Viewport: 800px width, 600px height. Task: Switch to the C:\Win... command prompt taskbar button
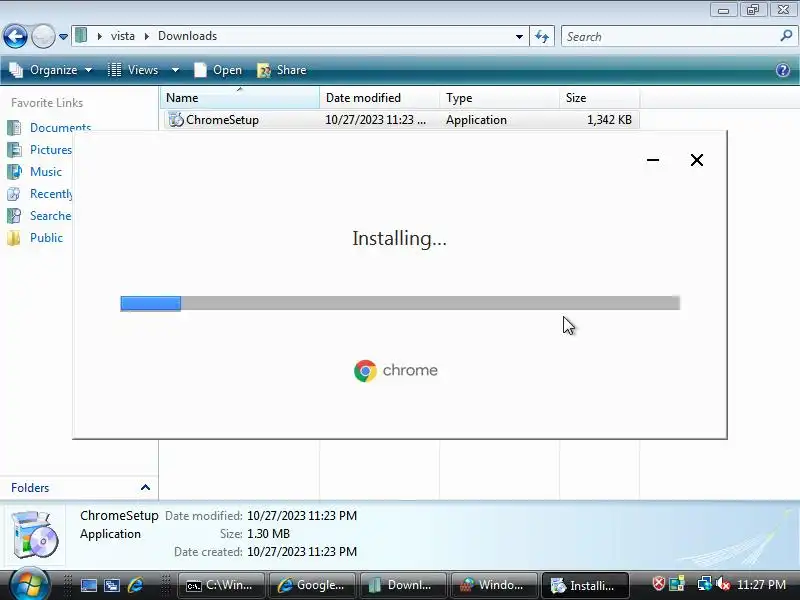(220, 585)
